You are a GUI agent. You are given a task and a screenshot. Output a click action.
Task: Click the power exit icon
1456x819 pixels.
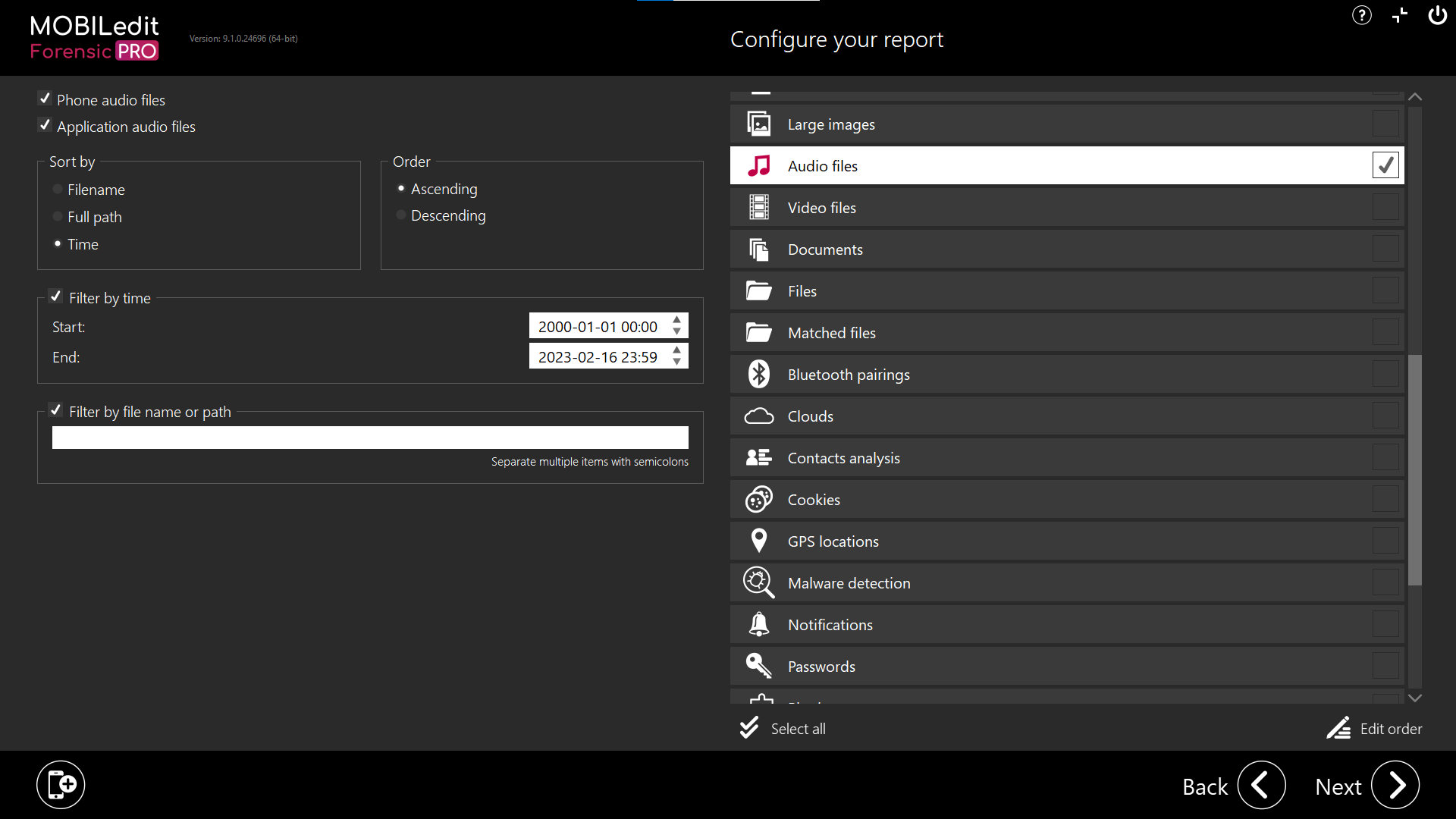pyautogui.click(x=1437, y=15)
